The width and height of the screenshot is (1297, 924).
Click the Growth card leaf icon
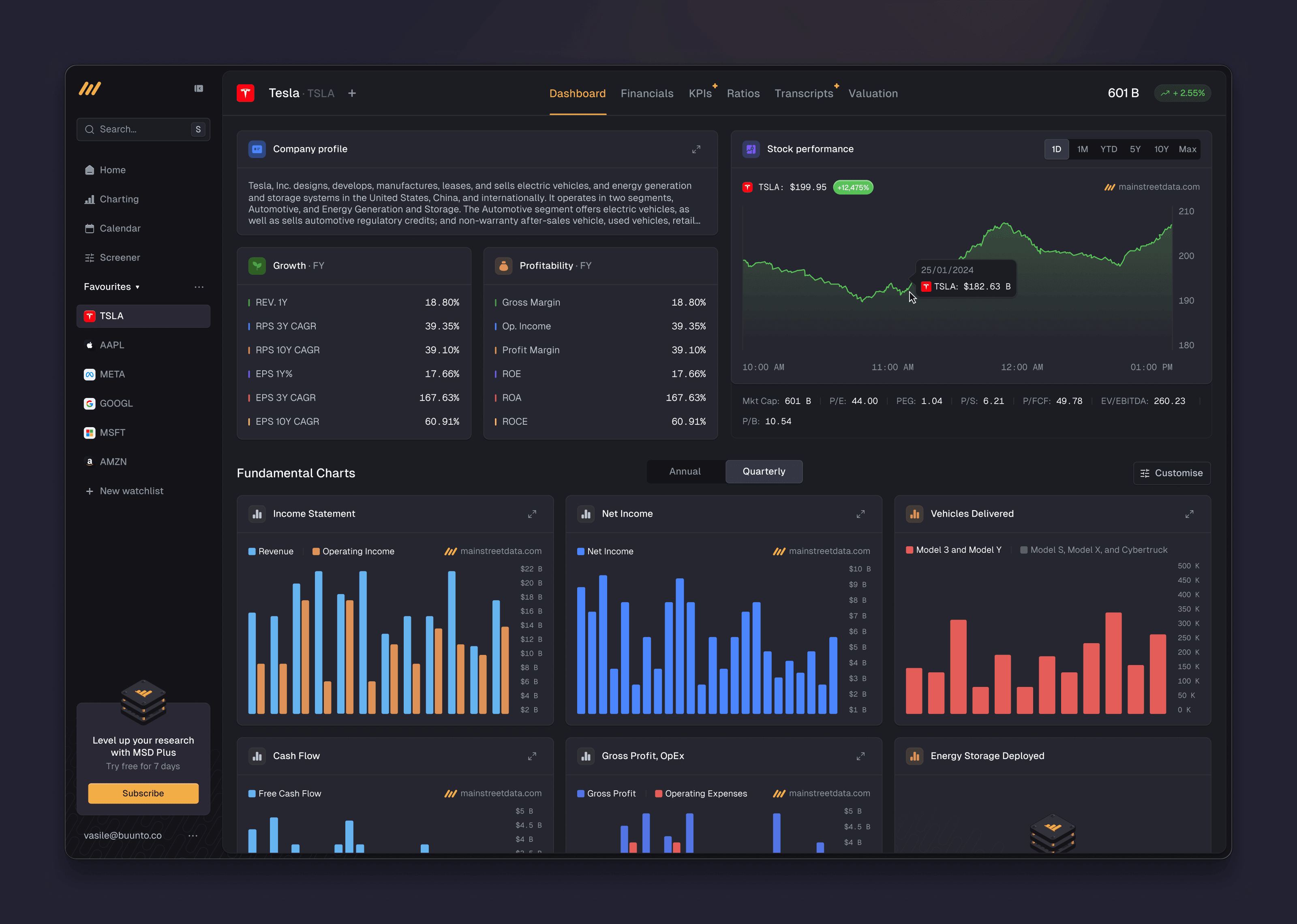[257, 266]
